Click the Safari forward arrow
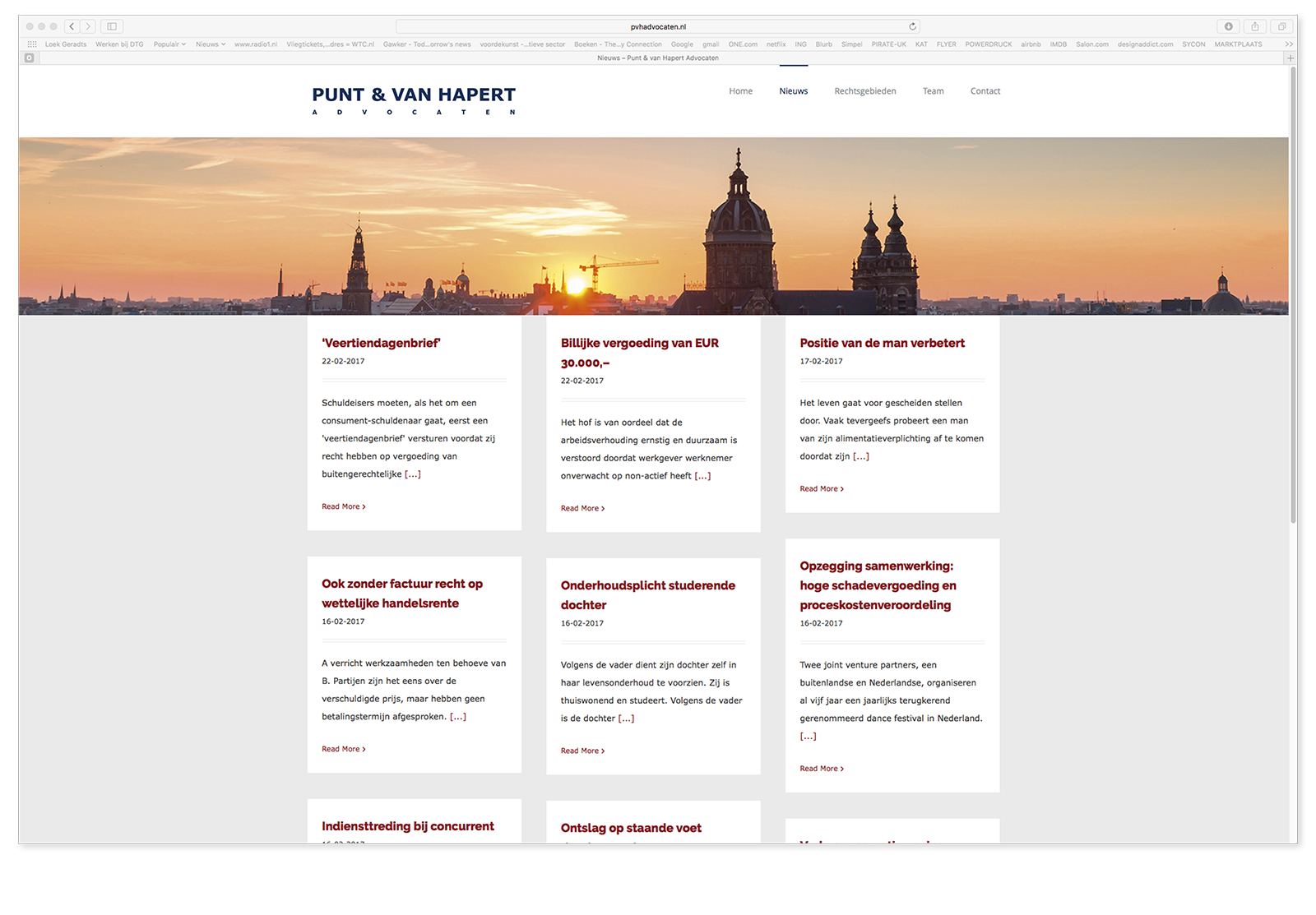 point(88,26)
